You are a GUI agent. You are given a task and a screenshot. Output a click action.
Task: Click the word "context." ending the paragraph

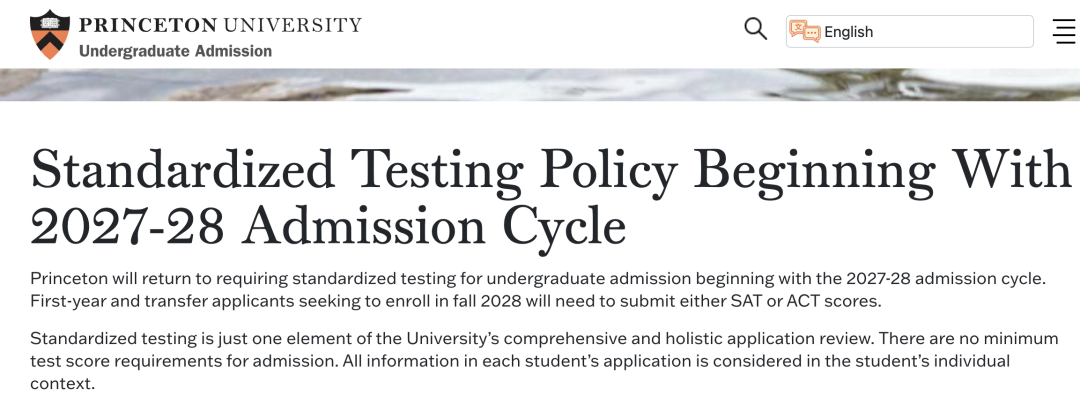pos(62,384)
